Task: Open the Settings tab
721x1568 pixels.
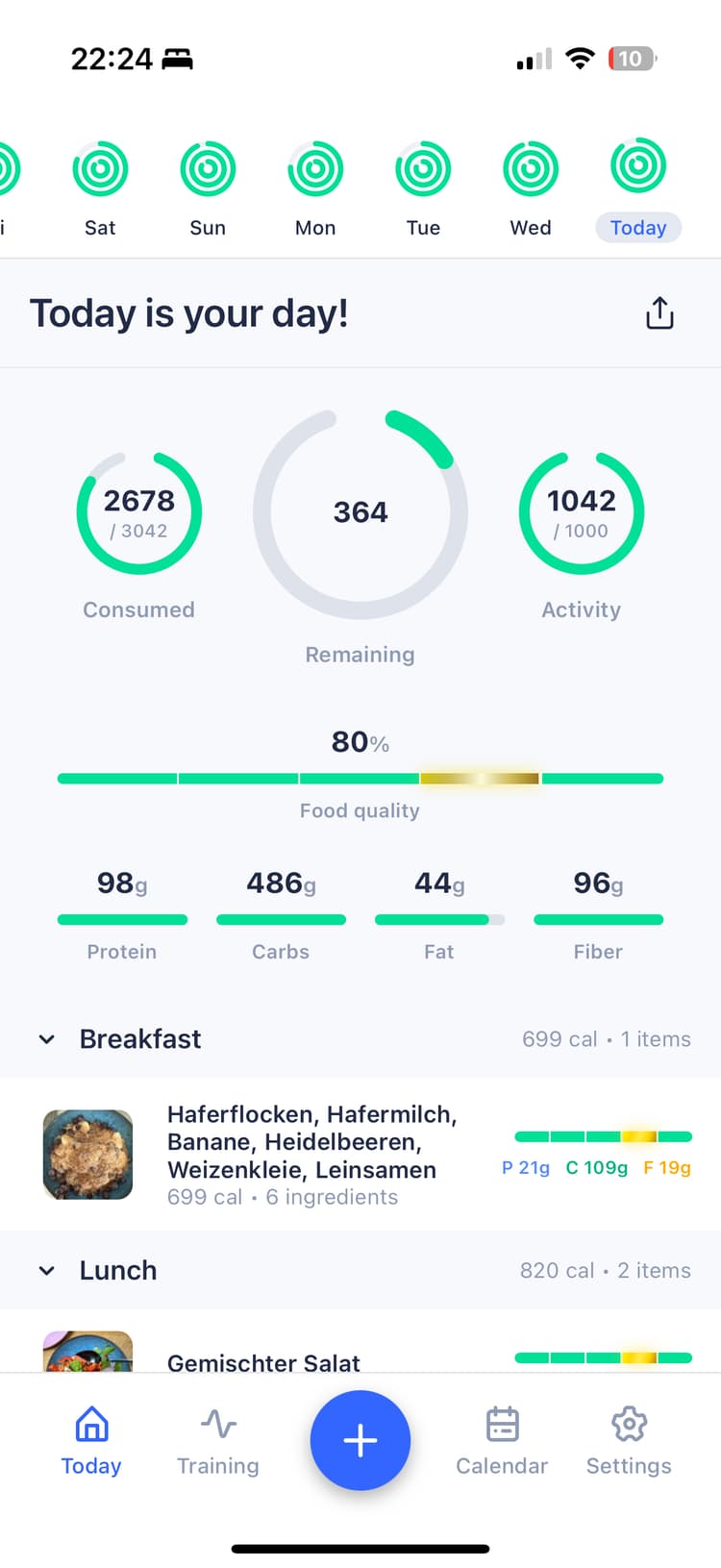Action: [x=629, y=1439]
